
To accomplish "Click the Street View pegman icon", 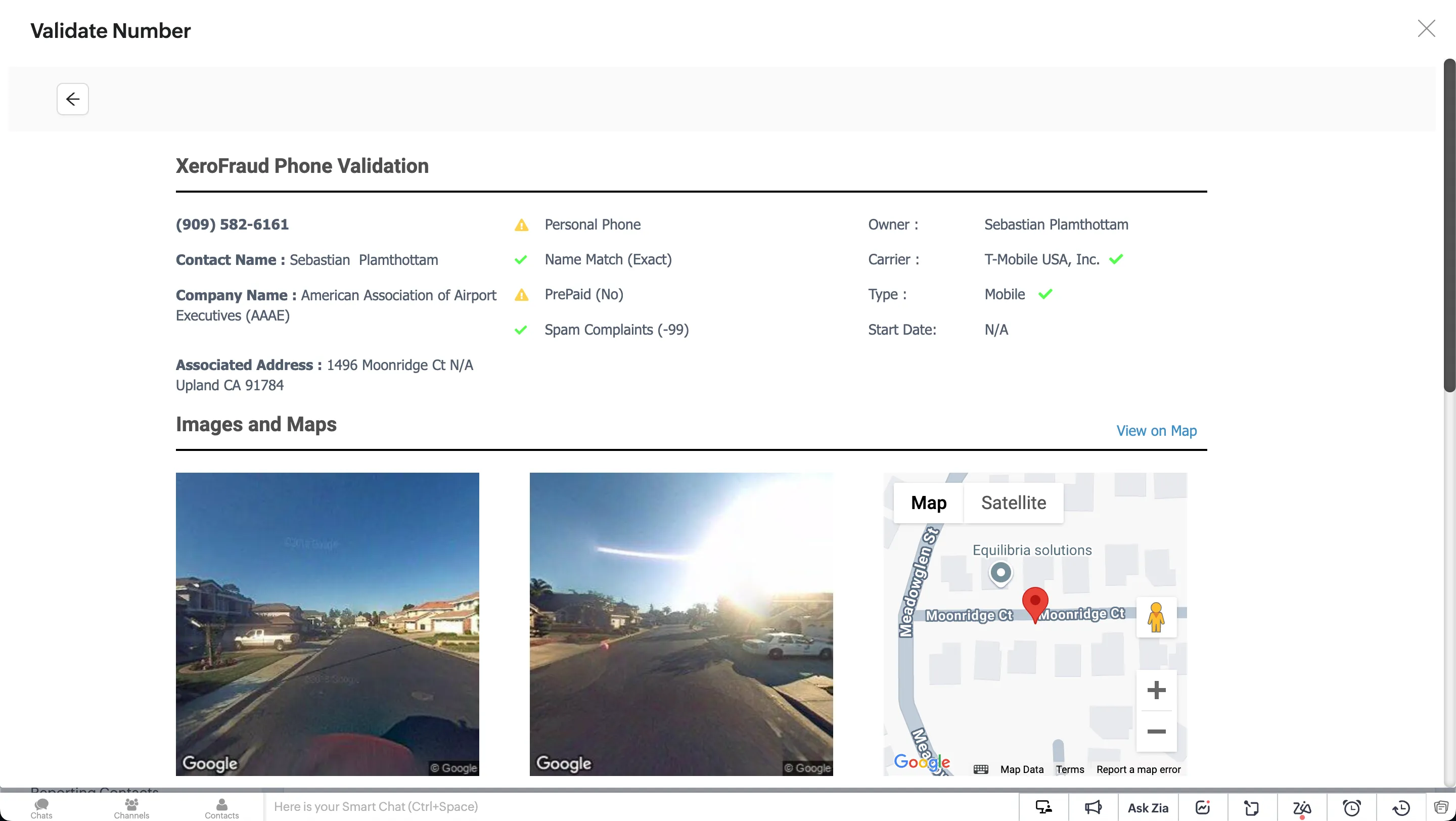I will click(1156, 617).
